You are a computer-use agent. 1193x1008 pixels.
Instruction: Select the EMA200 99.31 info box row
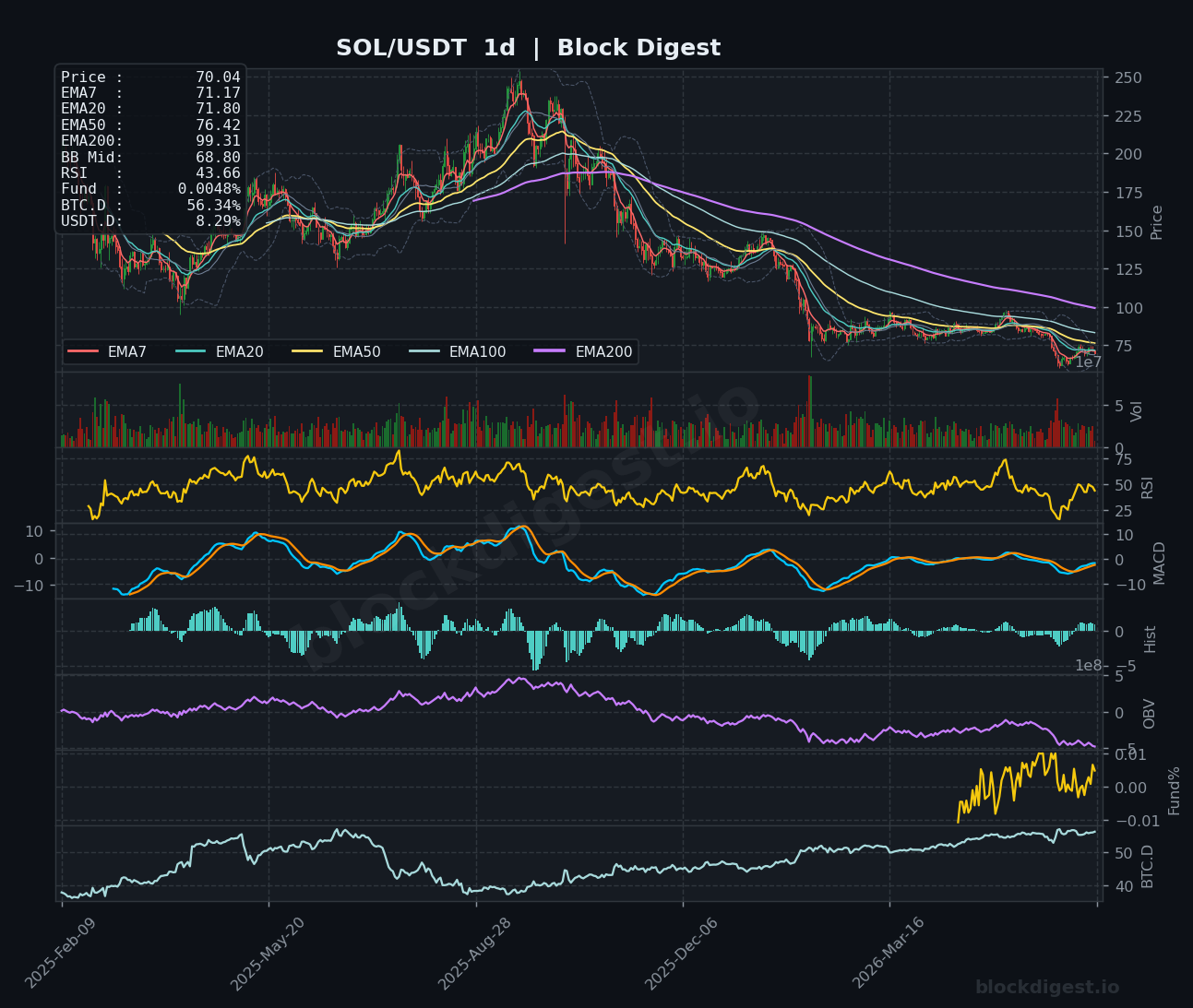[x=150, y=141]
